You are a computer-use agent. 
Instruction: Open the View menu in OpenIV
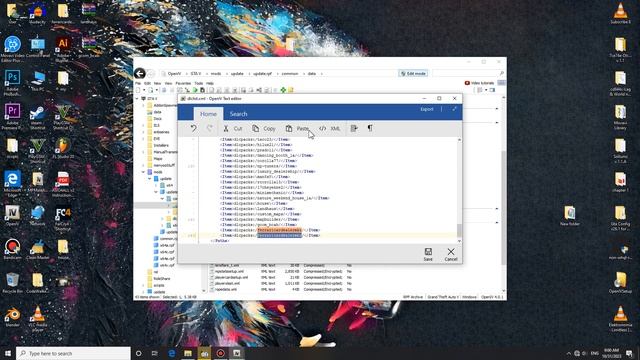(x=168, y=83)
